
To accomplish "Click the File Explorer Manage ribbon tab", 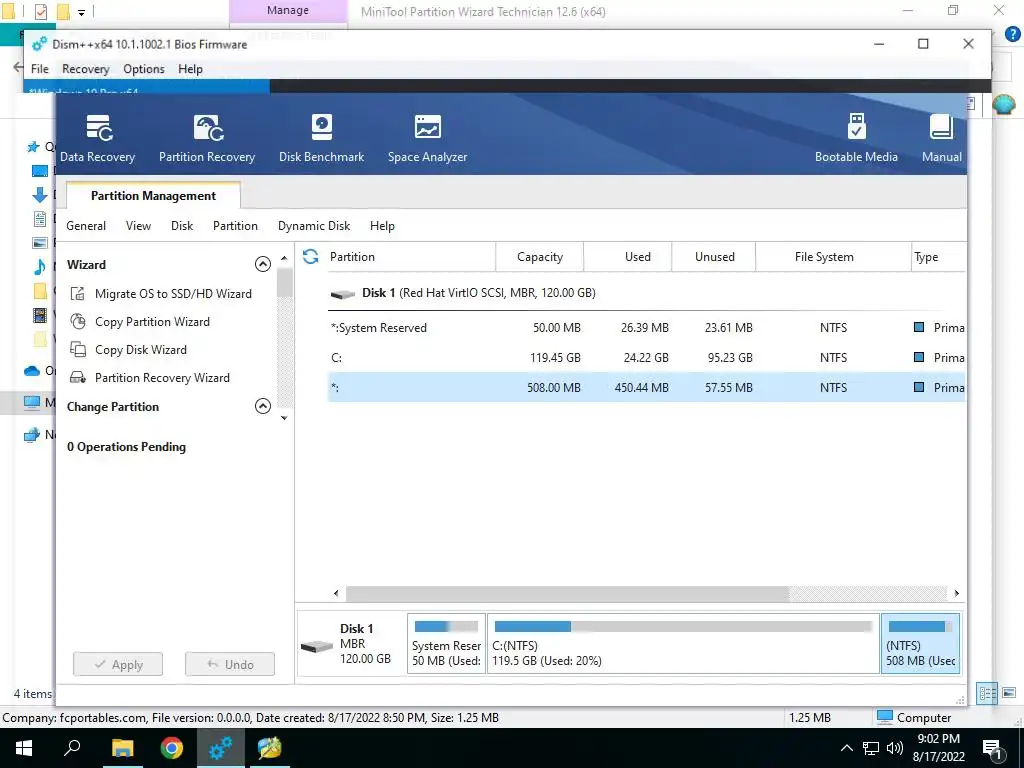I will [x=288, y=10].
